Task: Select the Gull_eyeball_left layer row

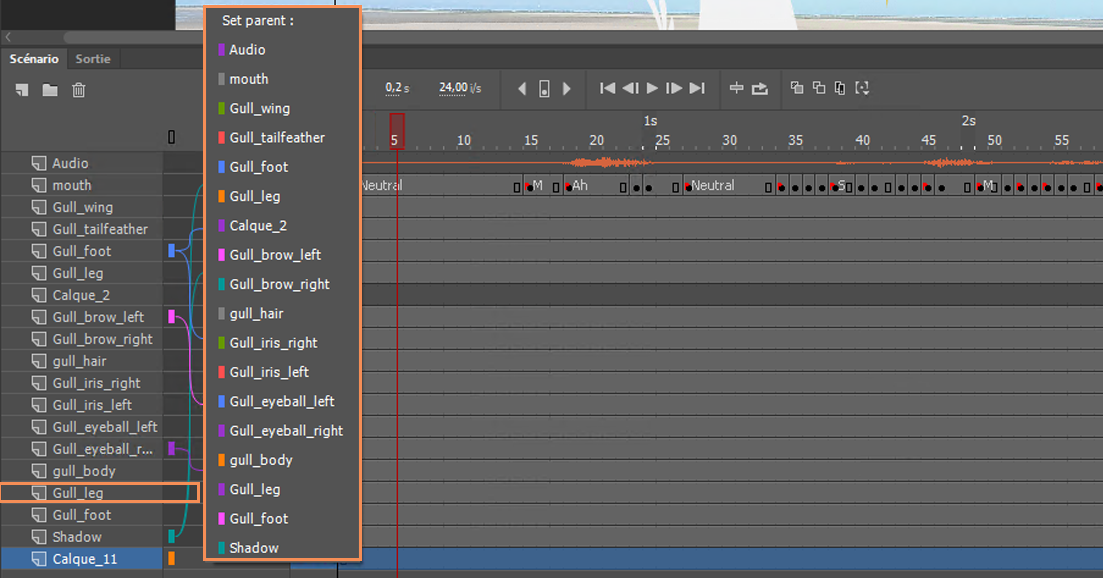Action: click(82, 427)
